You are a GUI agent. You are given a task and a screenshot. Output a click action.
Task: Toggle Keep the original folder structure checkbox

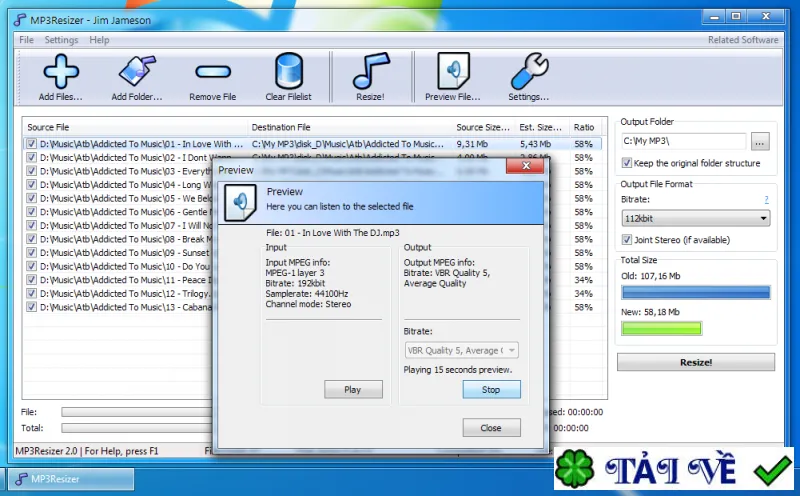627,163
